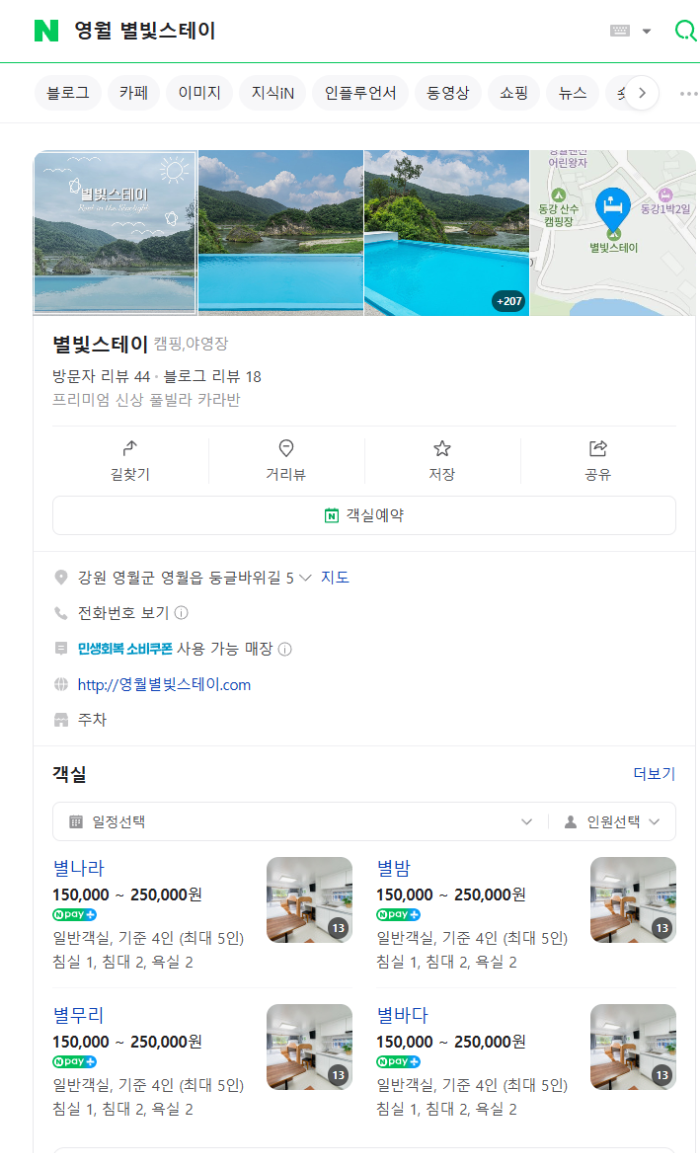Switch to the 쇼핑 tab

click(513, 92)
